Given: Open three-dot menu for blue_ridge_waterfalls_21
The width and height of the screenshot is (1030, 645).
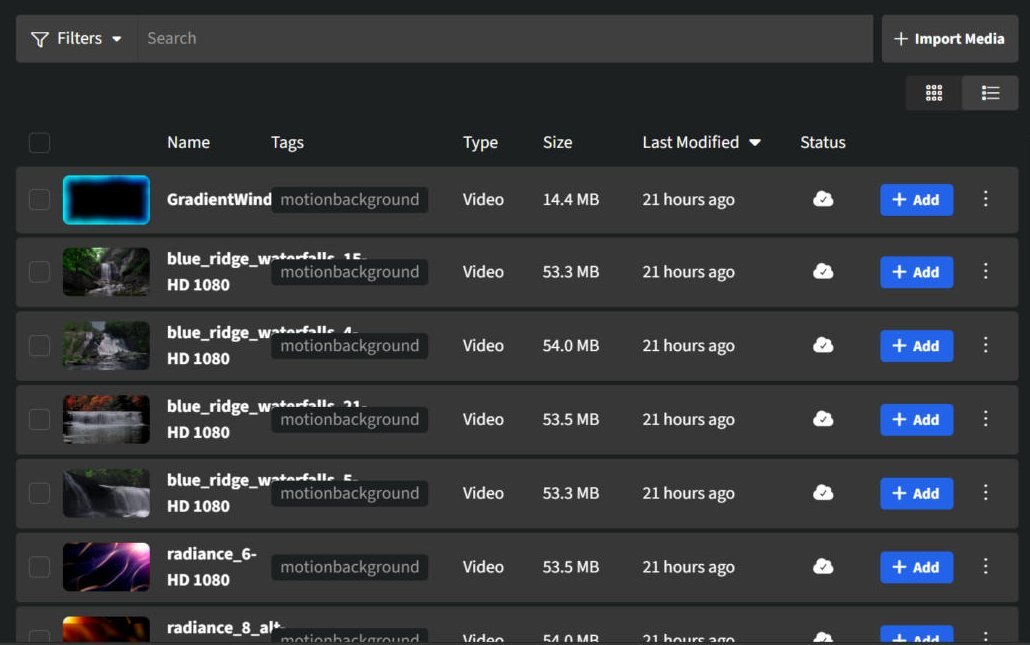Looking at the screenshot, I should coord(985,419).
